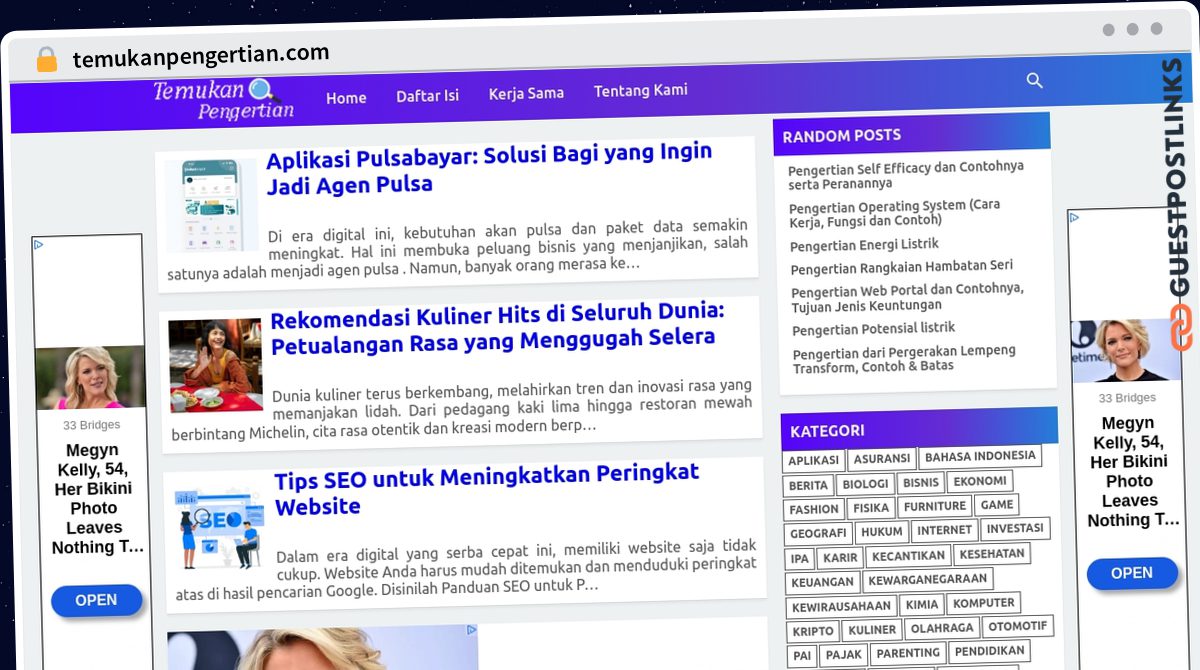Click the padlock icon beside the URL

pyautogui.click(x=46, y=59)
